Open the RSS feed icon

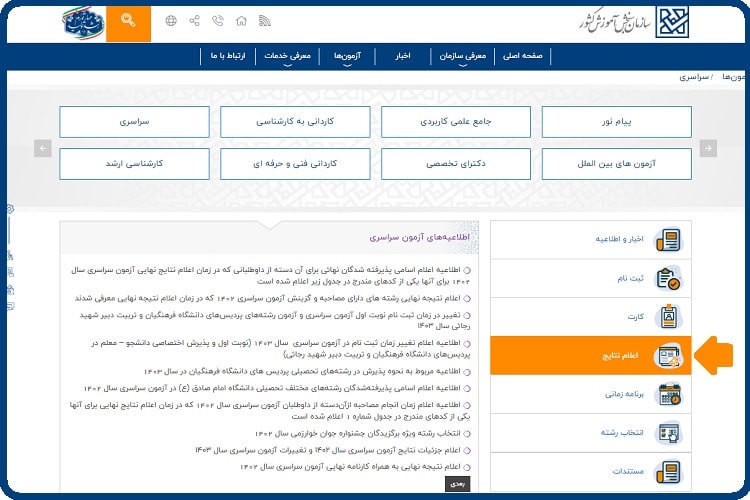(x=265, y=21)
